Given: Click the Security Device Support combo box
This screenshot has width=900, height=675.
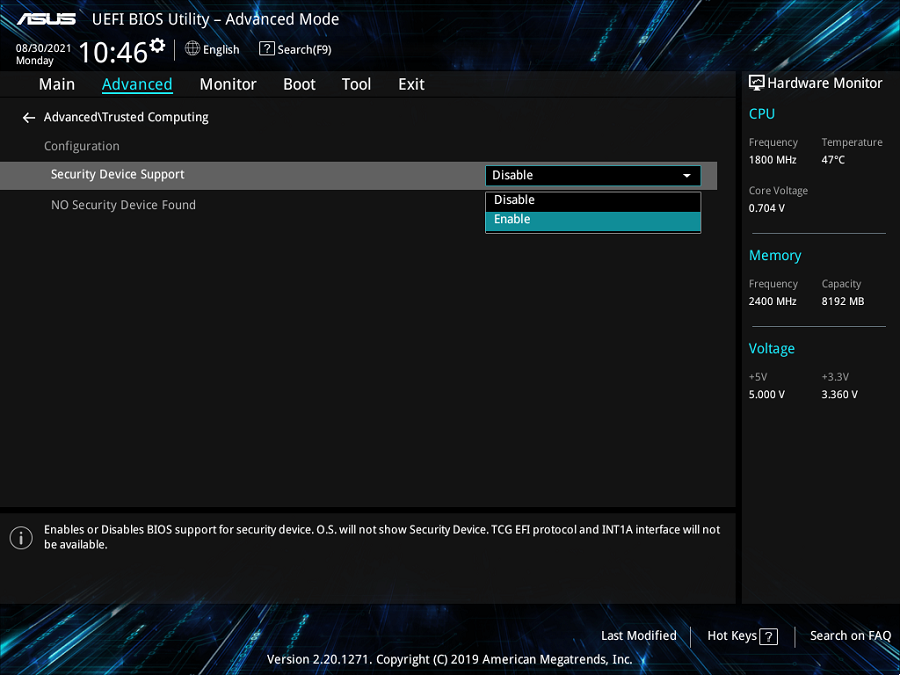Looking at the screenshot, I should coord(593,176).
